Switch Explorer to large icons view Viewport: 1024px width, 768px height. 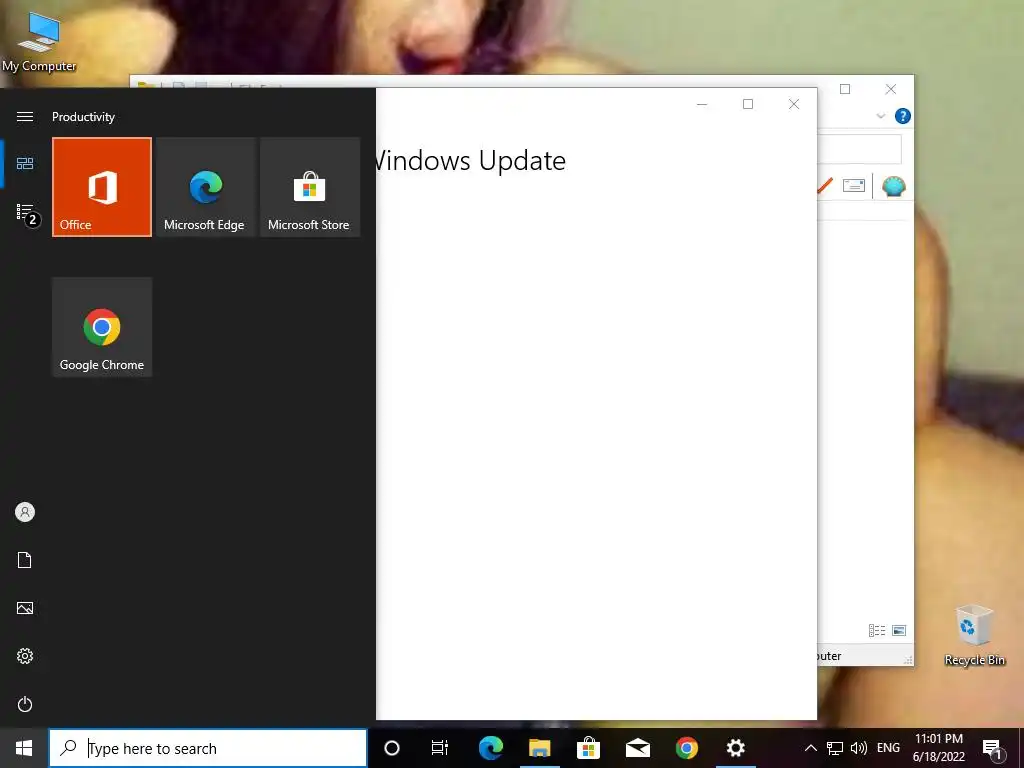(899, 630)
